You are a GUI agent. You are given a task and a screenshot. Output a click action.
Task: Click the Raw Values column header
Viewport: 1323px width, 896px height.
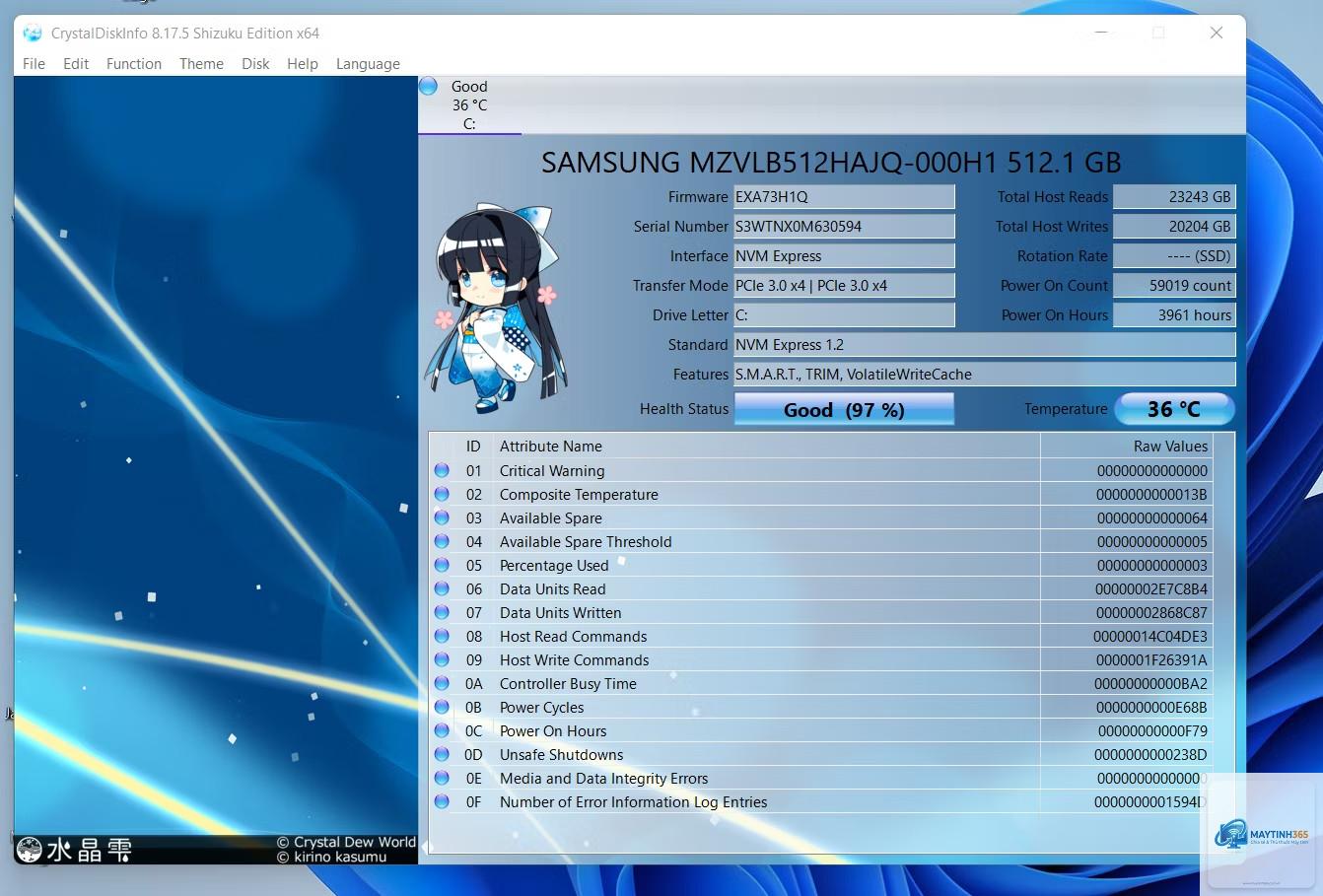tap(1127, 447)
